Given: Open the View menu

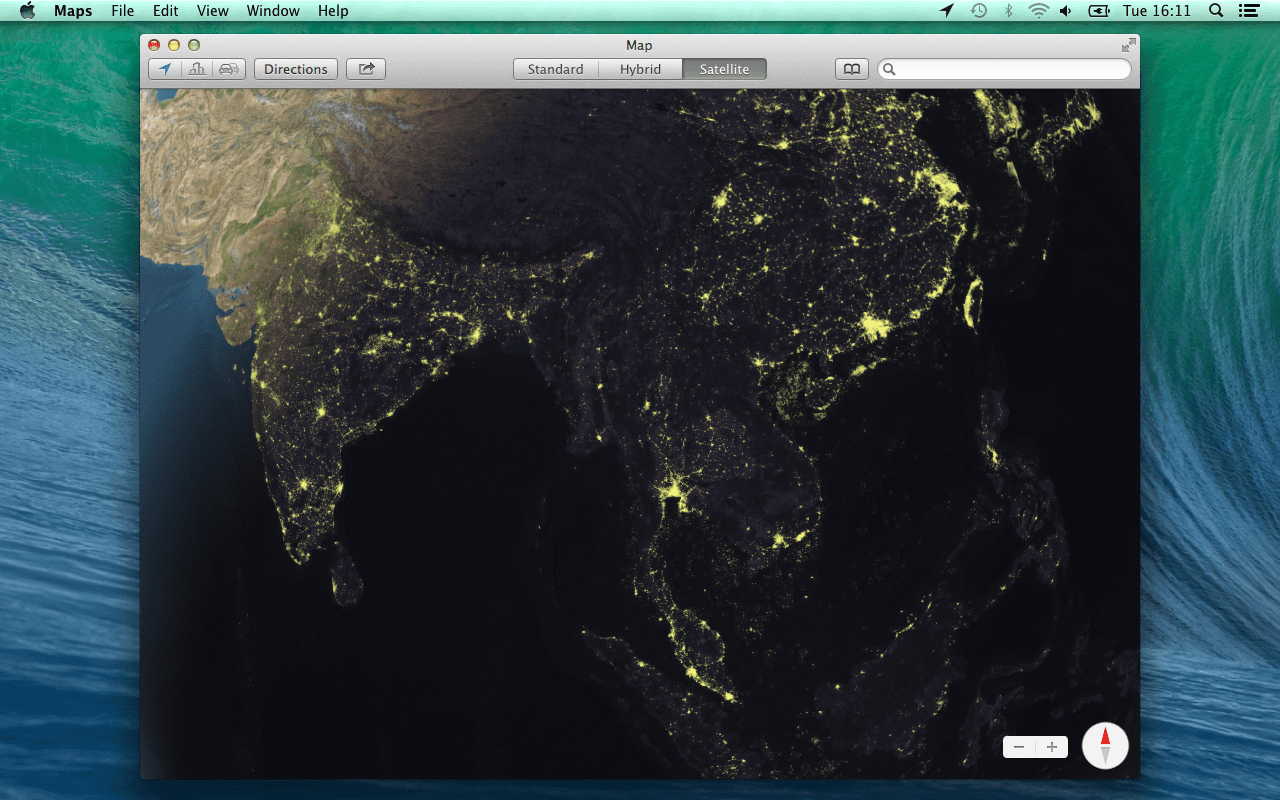Looking at the screenshot, I should coord(213,11).
